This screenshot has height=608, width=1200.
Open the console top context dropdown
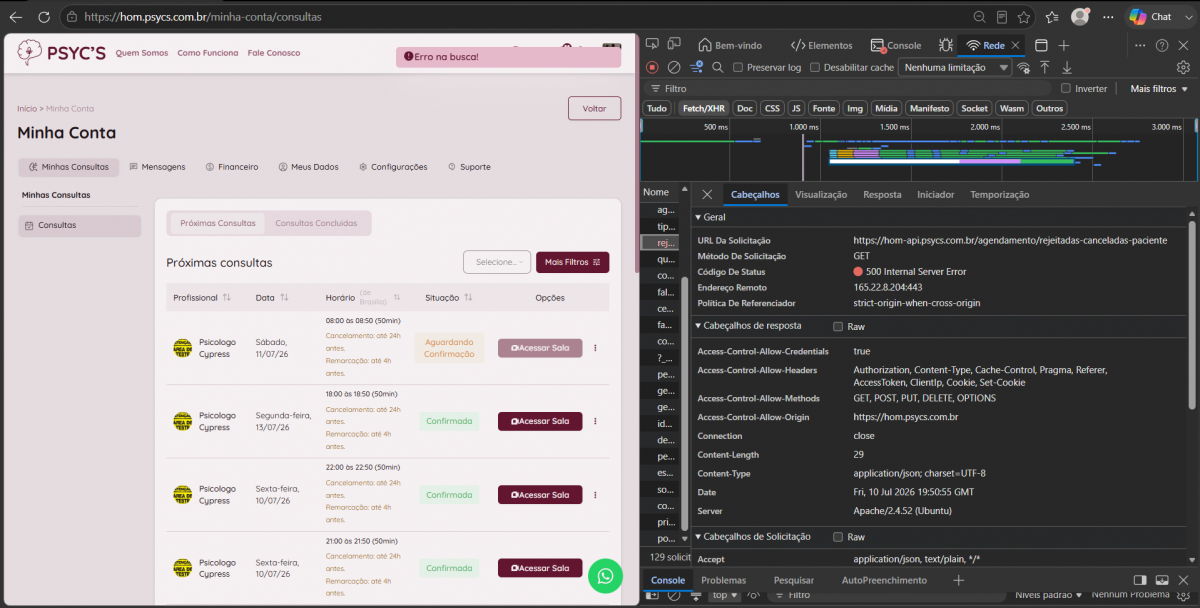pyautogui.click(x=726, y=595)
